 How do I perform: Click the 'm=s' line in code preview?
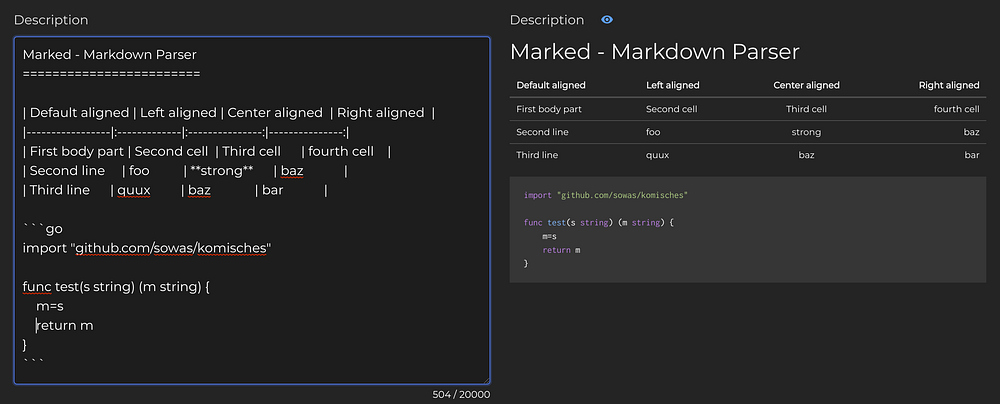pyautogui.click(x=550, y=236)
